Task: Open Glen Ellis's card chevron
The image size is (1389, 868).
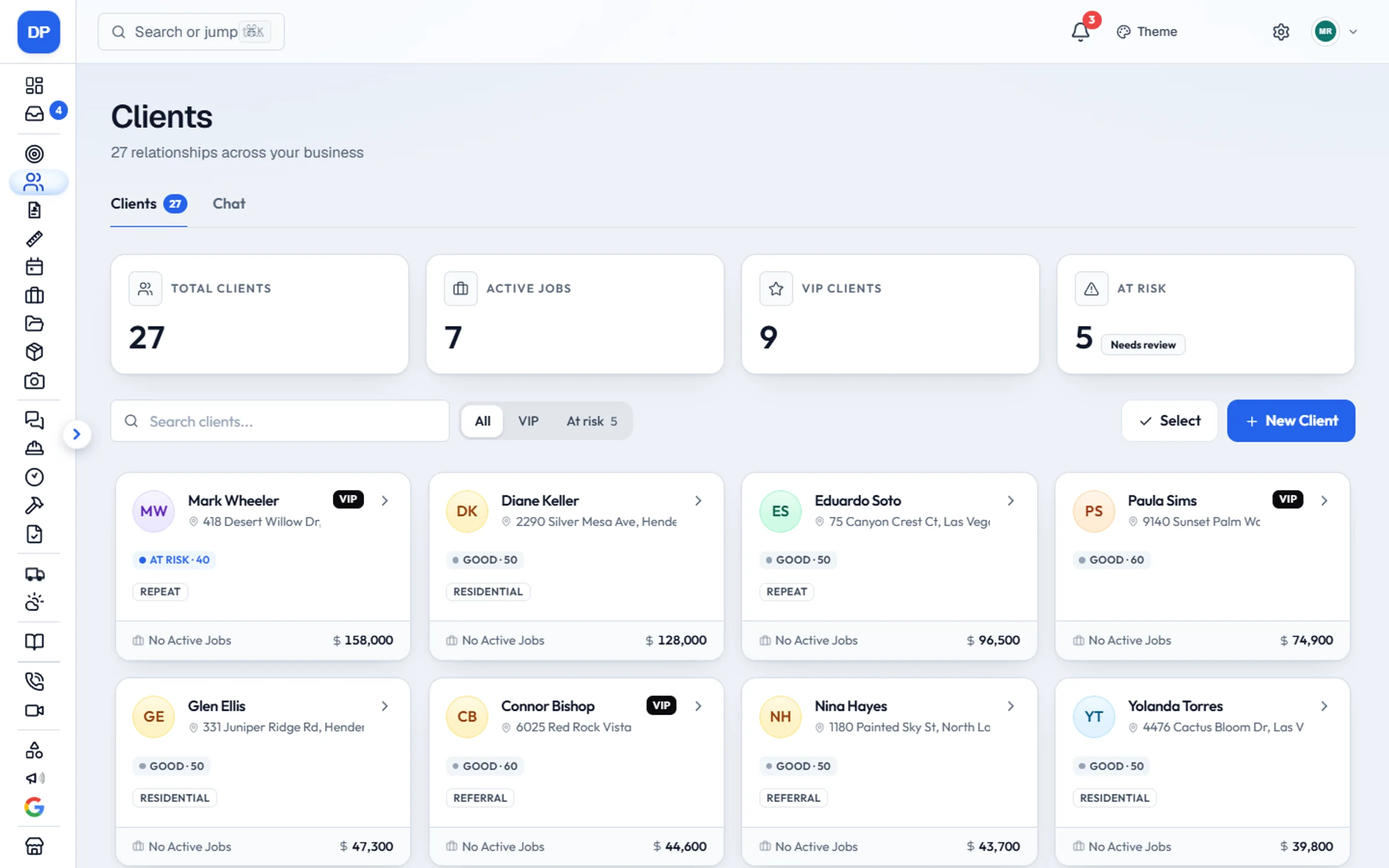Action: 385,706
